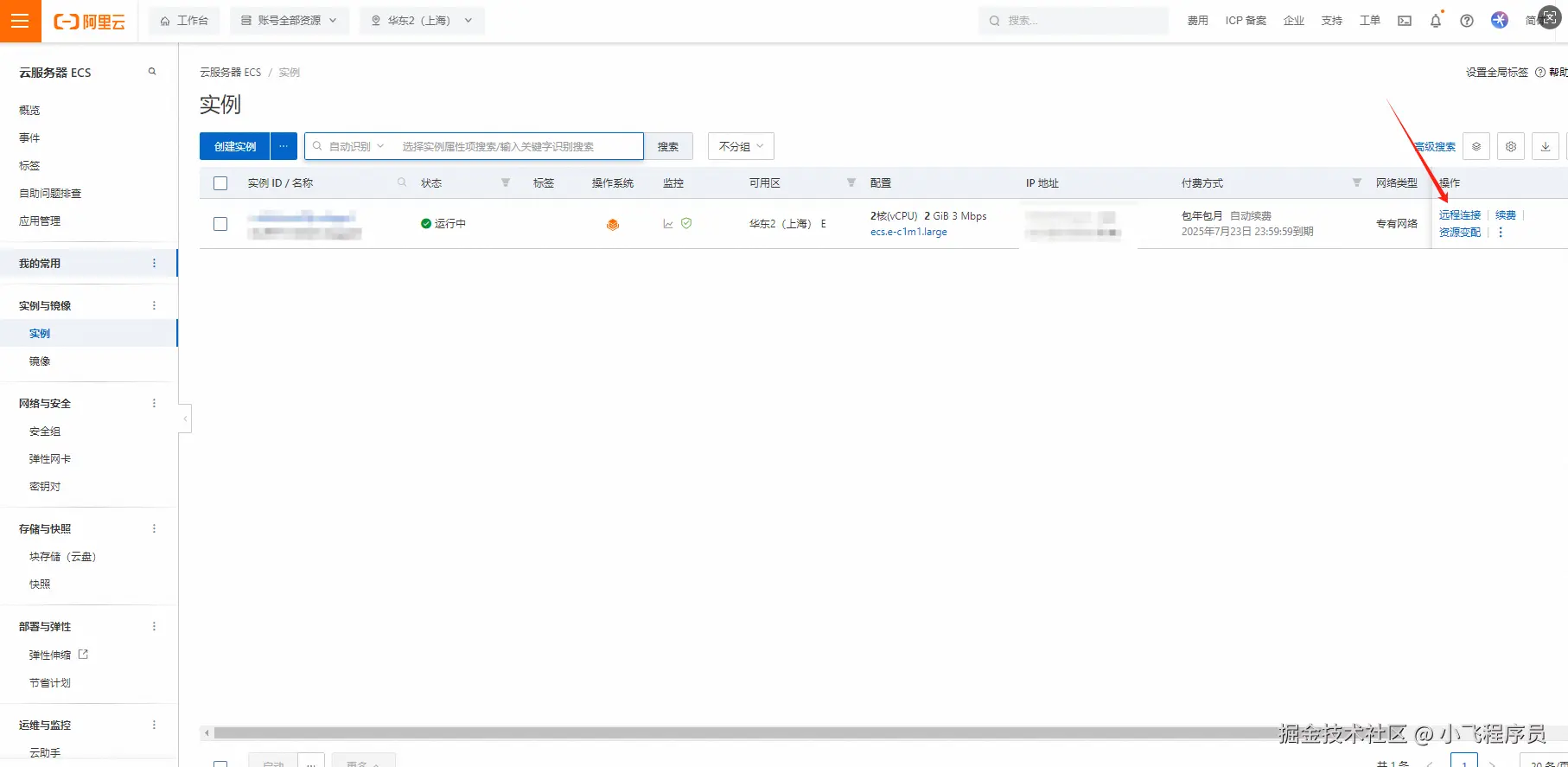Image resolution: width=1568 pixels, height=767 pixels.
Task: Click the 搜索 button
Action: pyautogui.click(x=668, y=146)
